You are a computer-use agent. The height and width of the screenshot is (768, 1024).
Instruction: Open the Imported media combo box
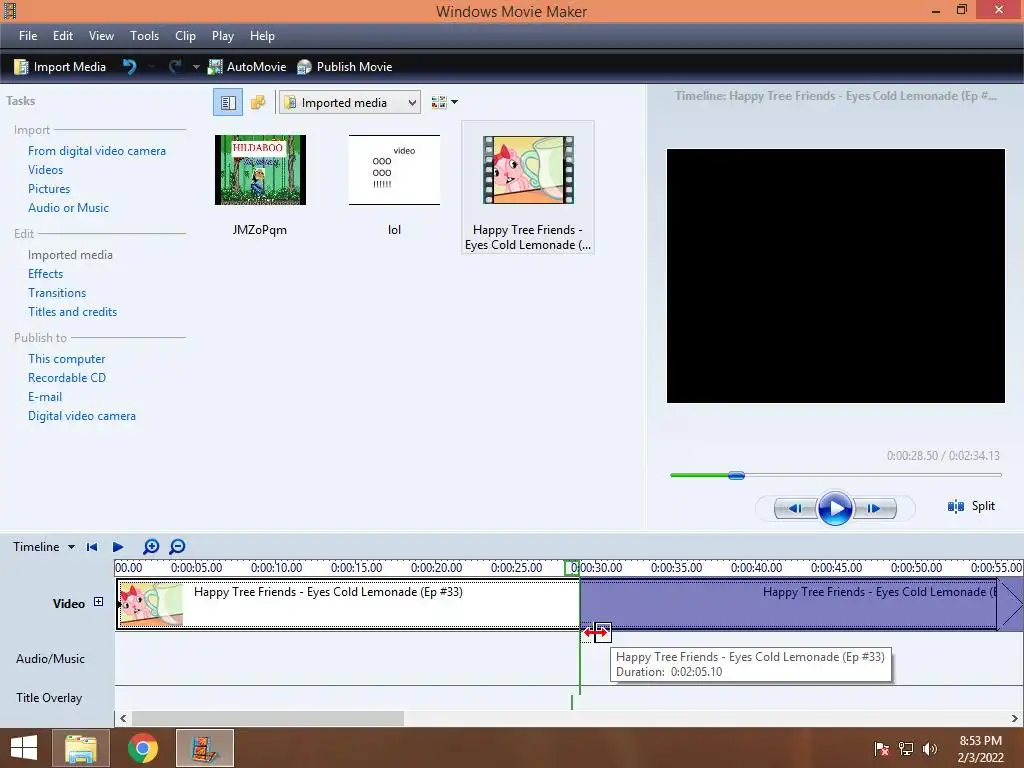tap(349, 103)
